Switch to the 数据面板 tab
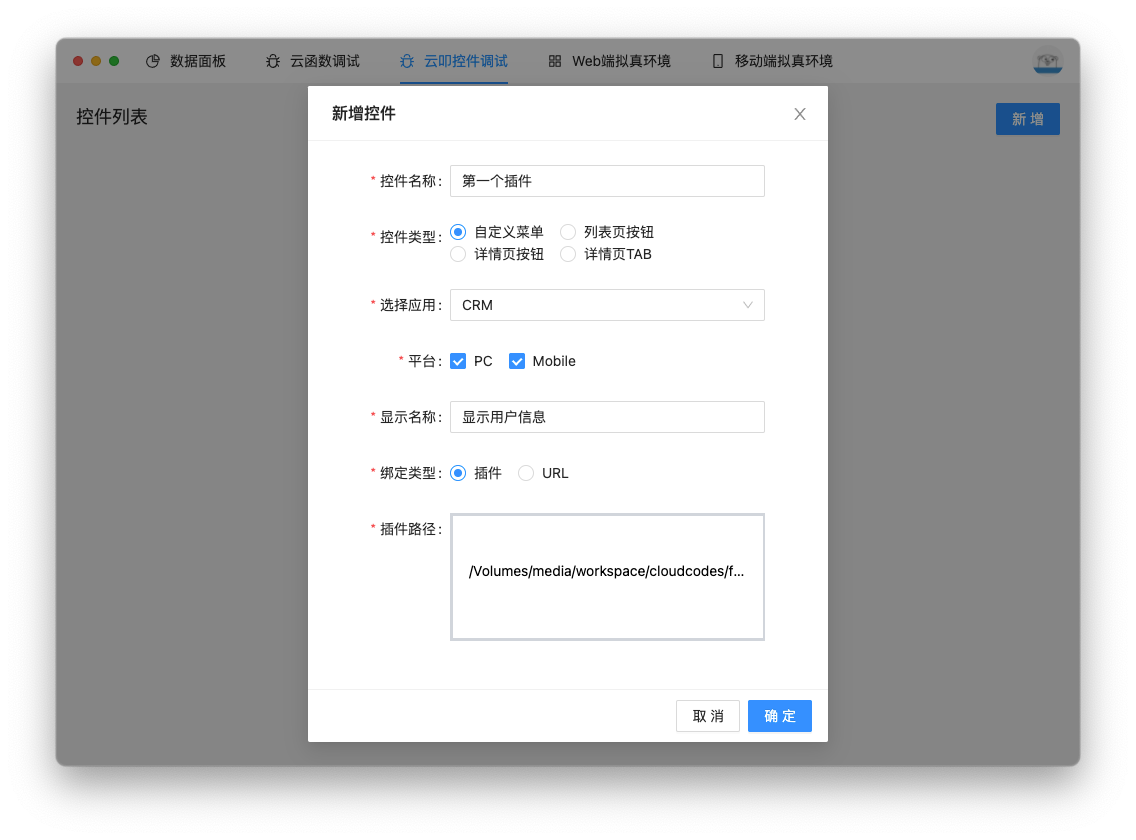Viewport: 1136px width, 840px height. pos(198,61)
